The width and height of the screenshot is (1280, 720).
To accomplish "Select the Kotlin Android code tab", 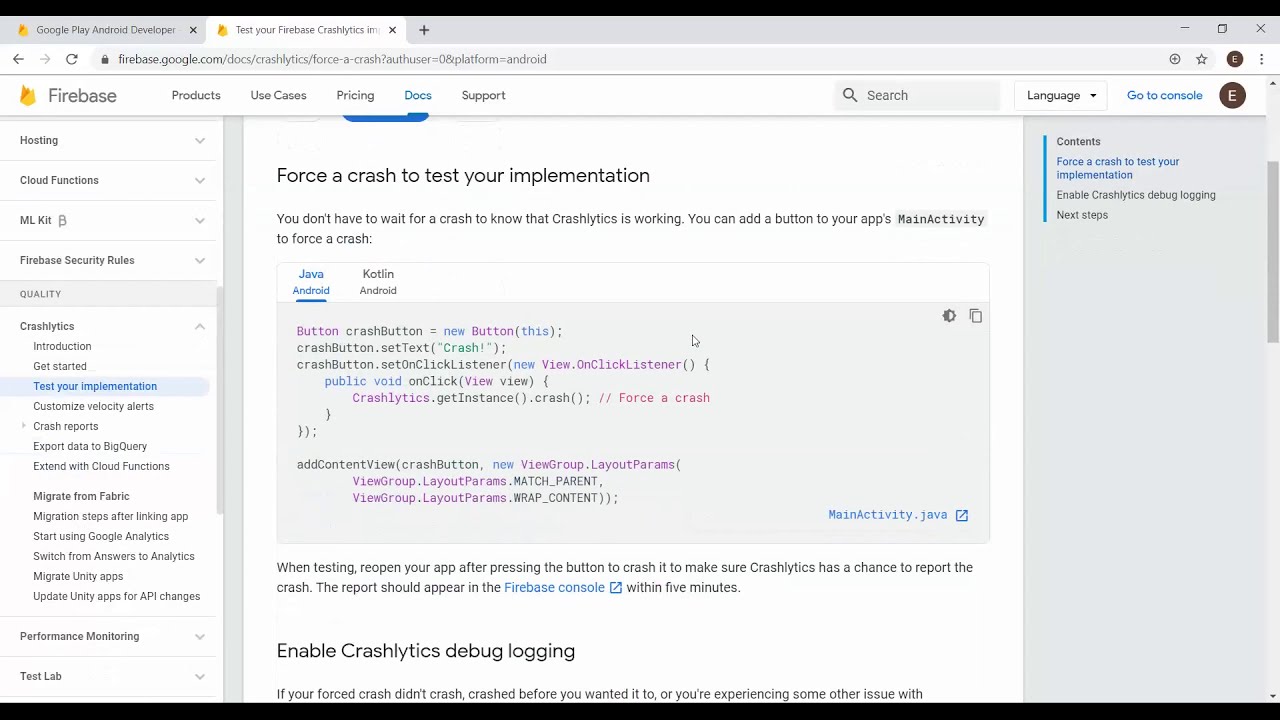I will (378, 282).
